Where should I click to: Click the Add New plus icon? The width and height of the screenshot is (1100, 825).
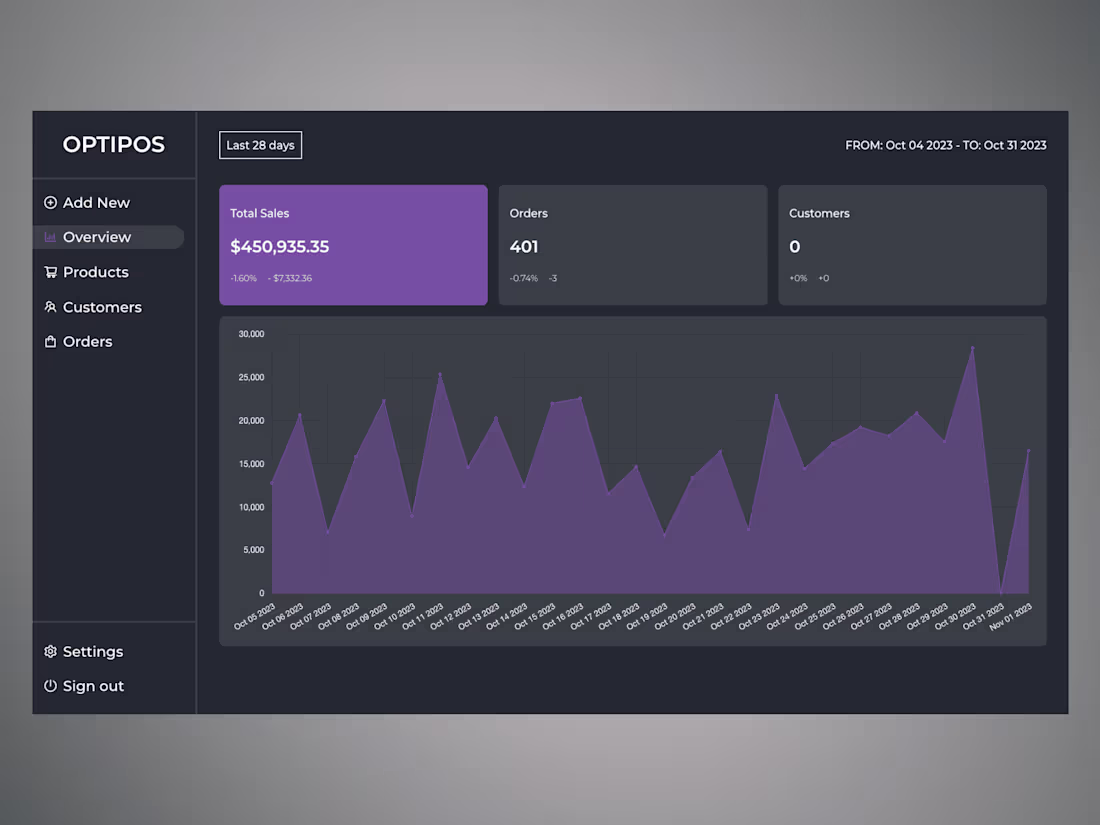click(50, 202)
